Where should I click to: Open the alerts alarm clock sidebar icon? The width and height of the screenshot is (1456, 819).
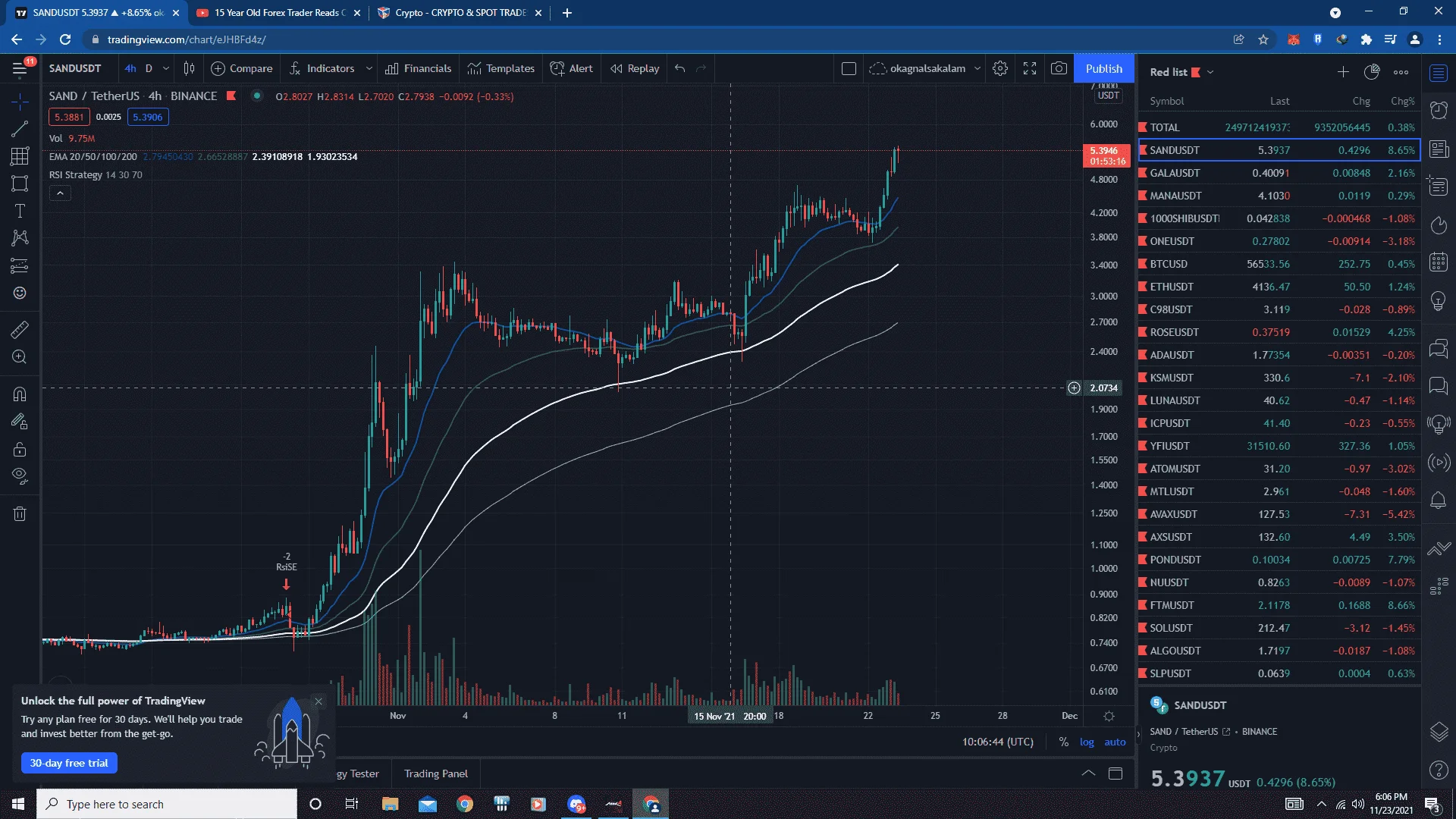click(x=1439, y=111)
